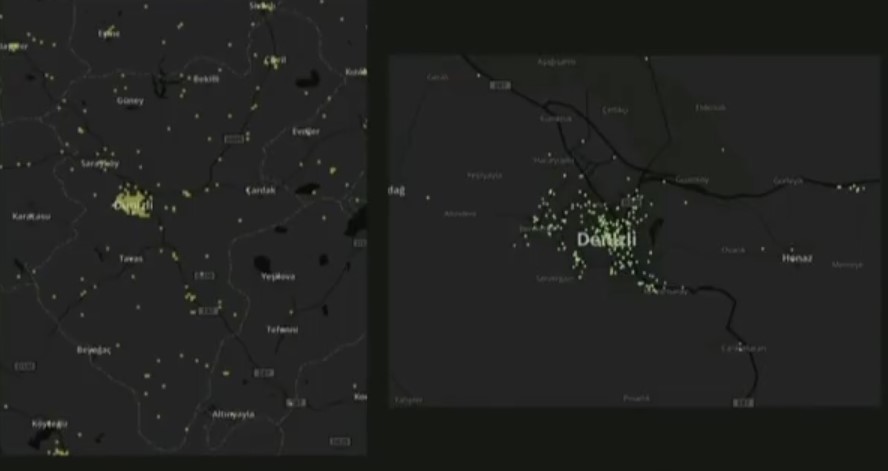The width and height of the screenshot is (888, 471).
Task: Click the dot cluster right of Honaz's road
Action: [x=854, y=188]
